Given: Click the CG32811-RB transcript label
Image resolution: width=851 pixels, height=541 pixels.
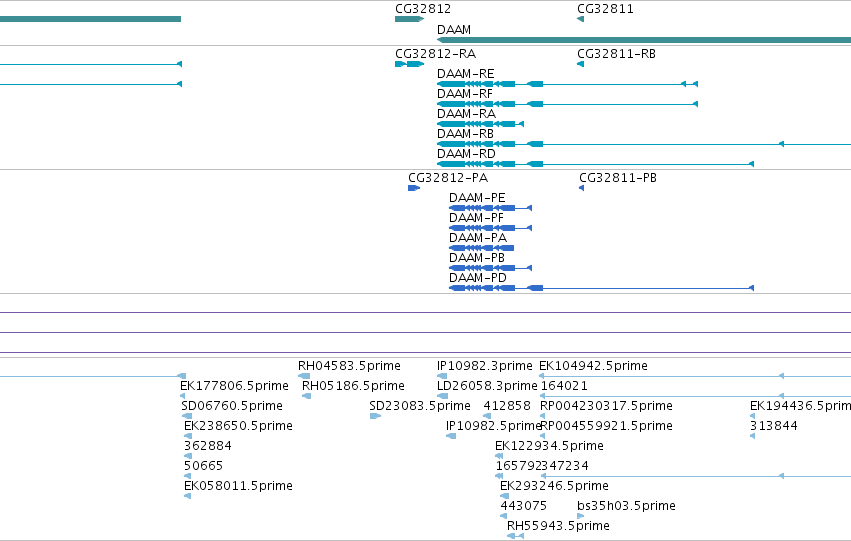Looking at the screenshot, I should point(616,54).
